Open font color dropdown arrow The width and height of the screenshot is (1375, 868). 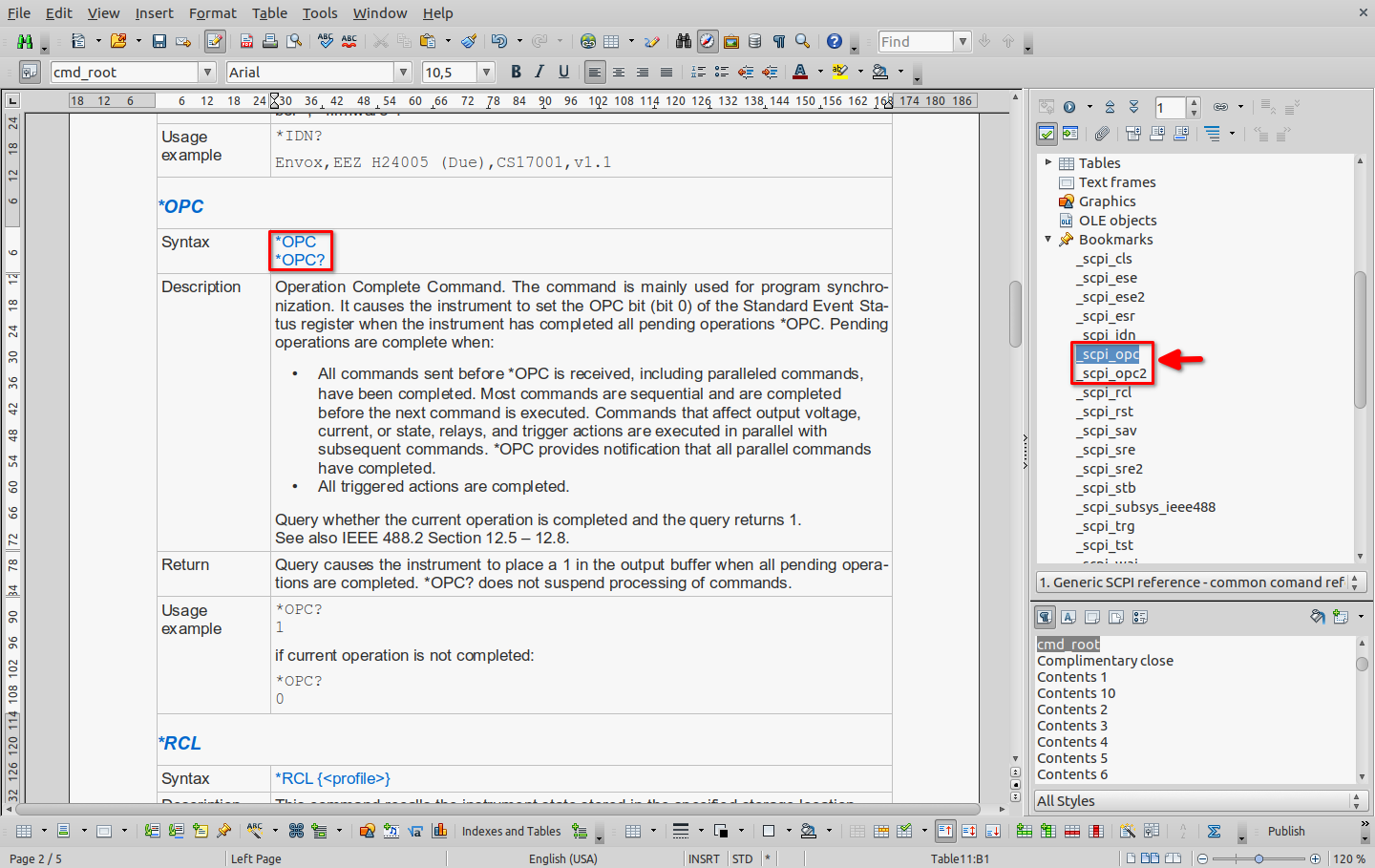click(819, 72)
